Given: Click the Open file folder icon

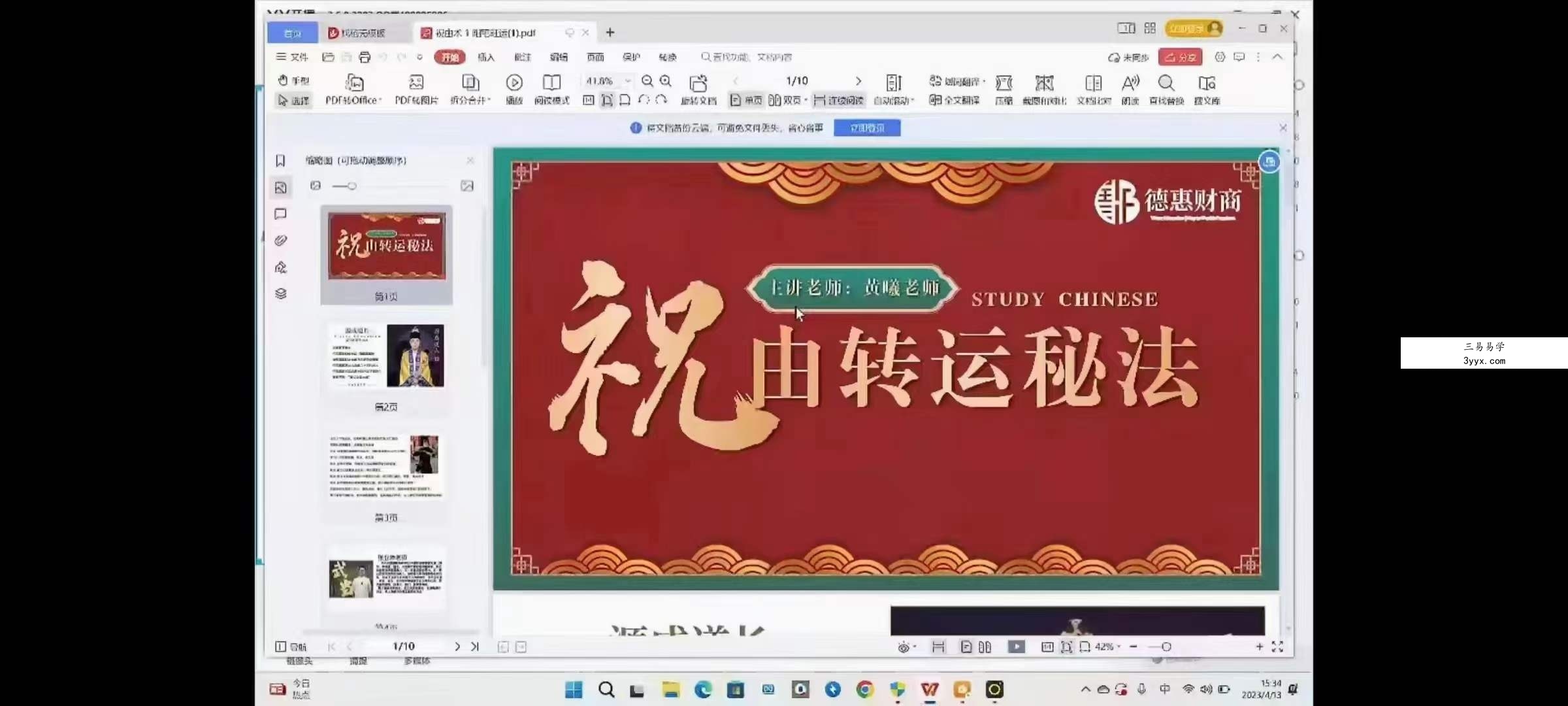Looking at the screenshot, I should coord(328,57).
